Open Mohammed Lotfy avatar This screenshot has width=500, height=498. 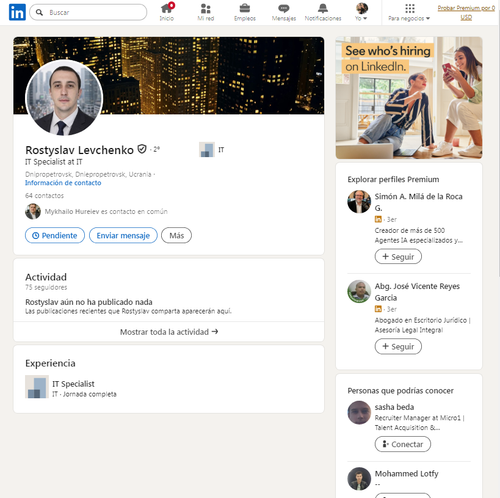coord(359,479)
